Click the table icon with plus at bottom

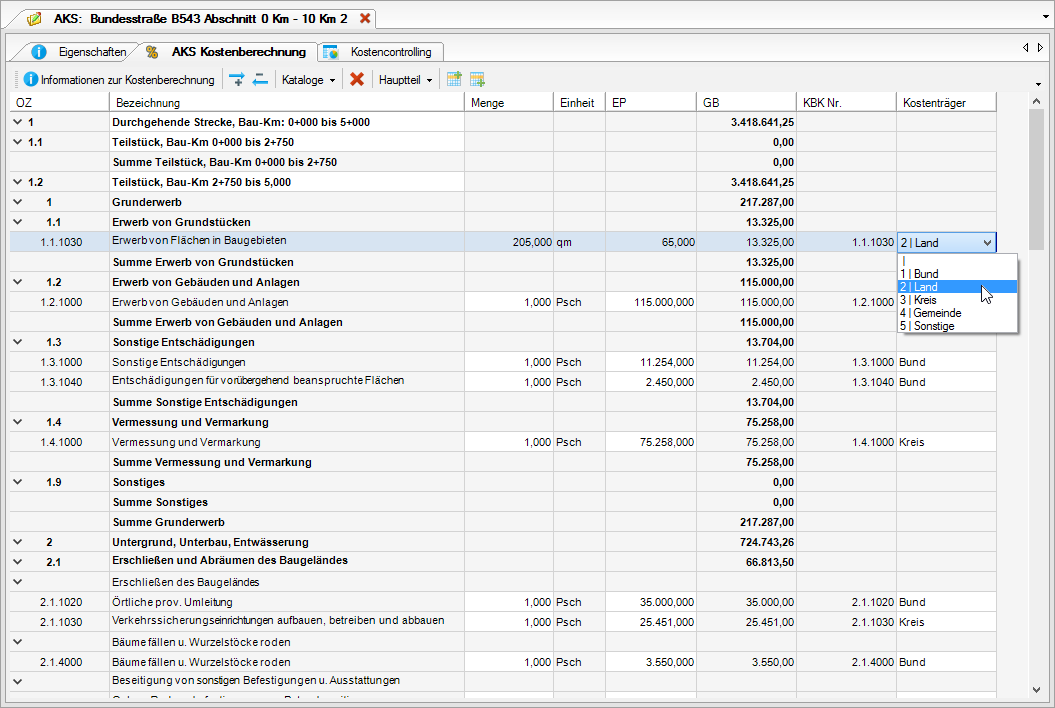tap(477, 79)
